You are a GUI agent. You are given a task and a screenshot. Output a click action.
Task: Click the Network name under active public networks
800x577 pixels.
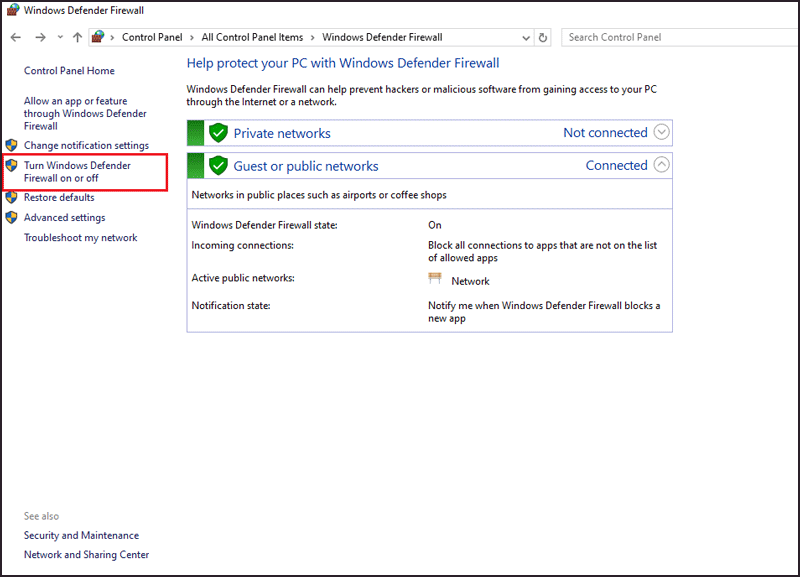click(x=470, y=281)
